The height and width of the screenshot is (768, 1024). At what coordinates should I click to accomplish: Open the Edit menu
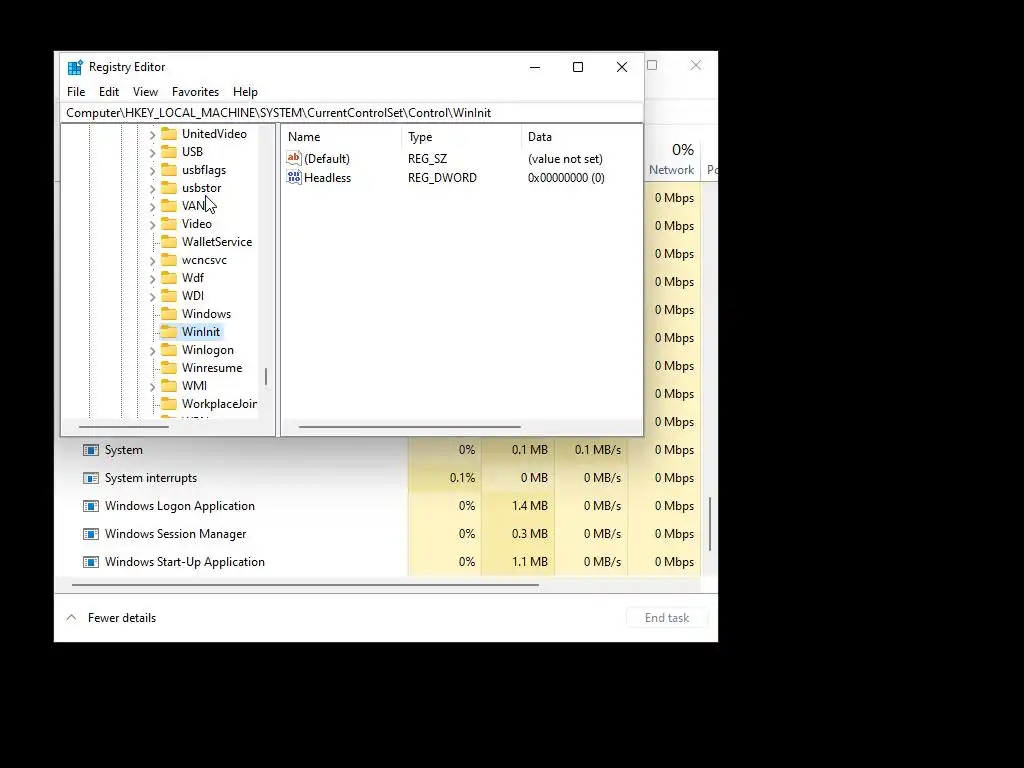point(108,92)
